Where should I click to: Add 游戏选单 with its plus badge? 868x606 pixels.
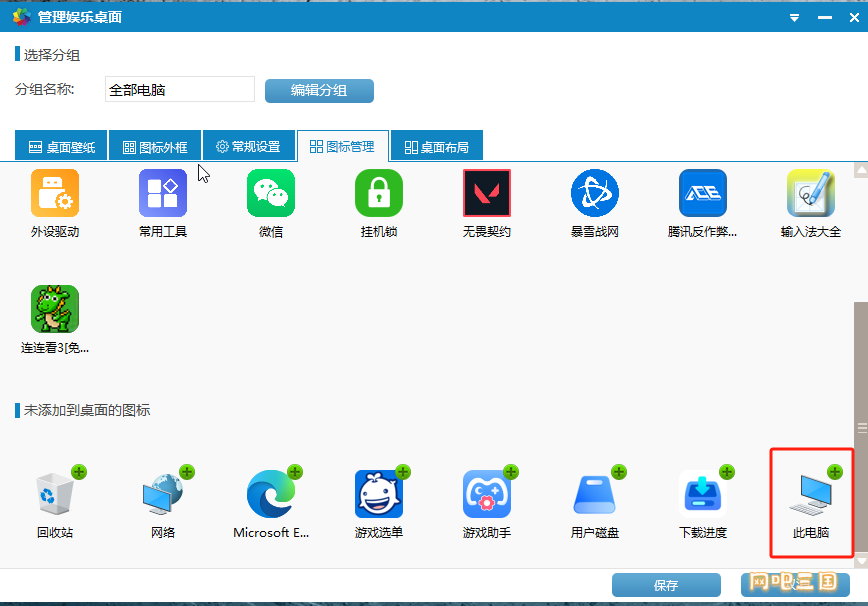(x=403, y=472)
